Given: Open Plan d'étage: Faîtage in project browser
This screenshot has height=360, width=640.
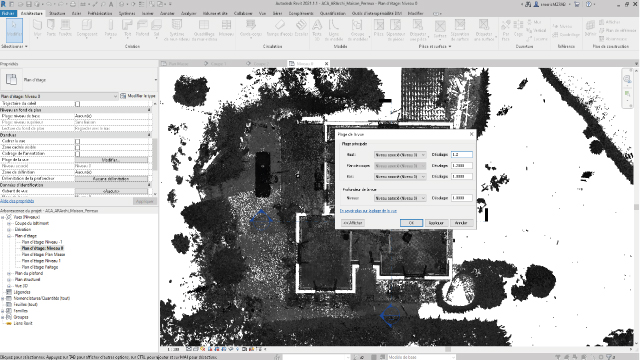Looking at the screenshot, I should click(40, 267).
